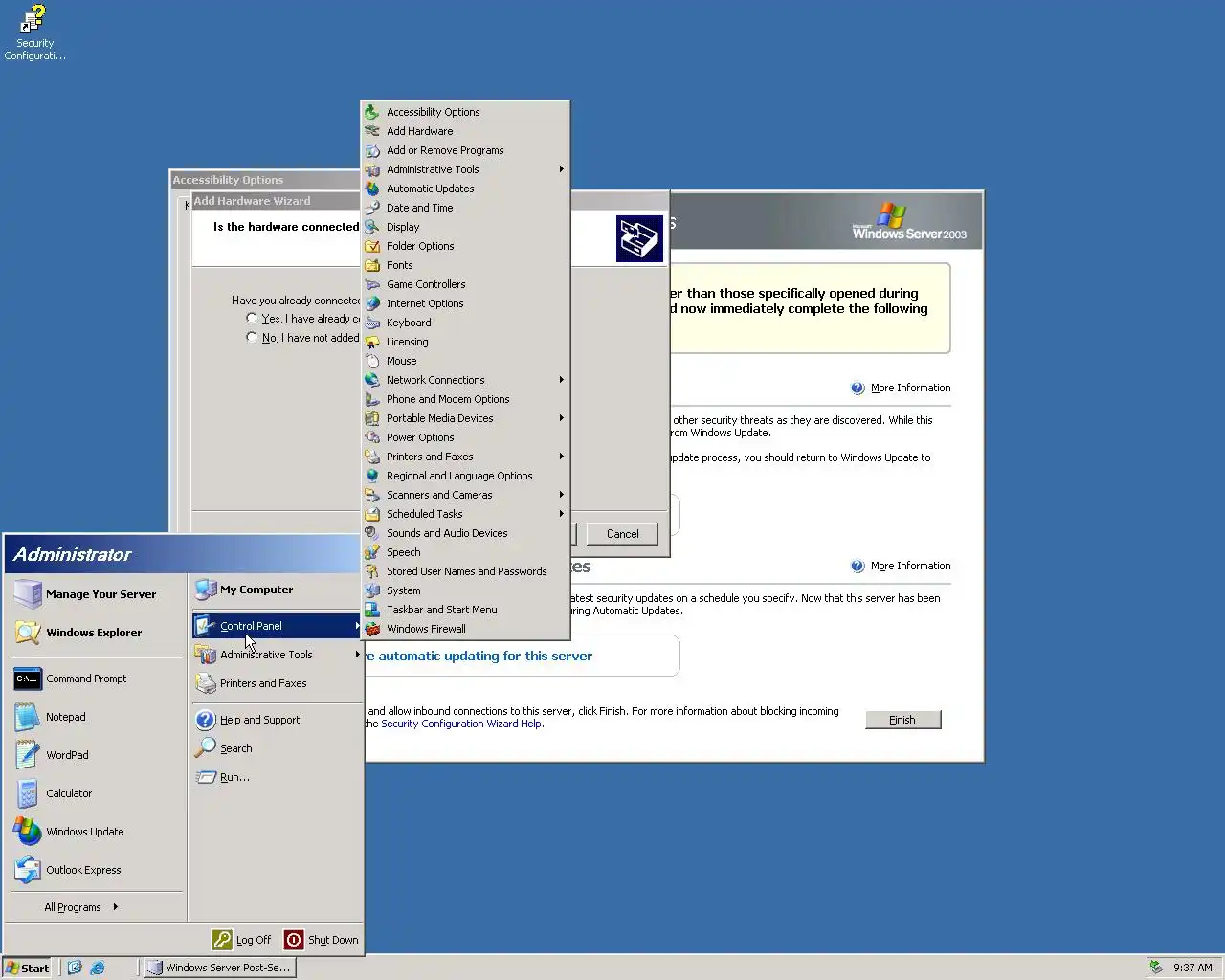Open the Security Configuration Wizard Help link

pos(461,724)
